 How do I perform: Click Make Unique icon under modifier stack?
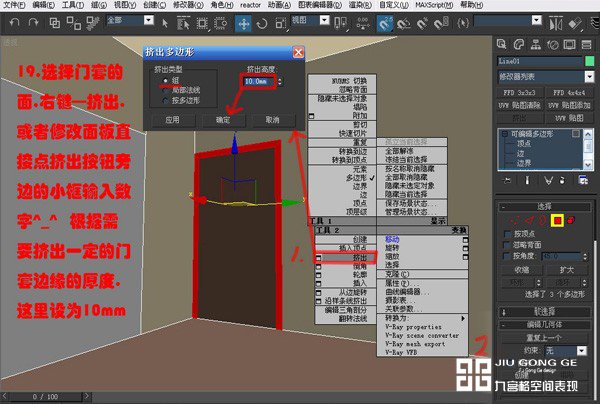[548, 180]
